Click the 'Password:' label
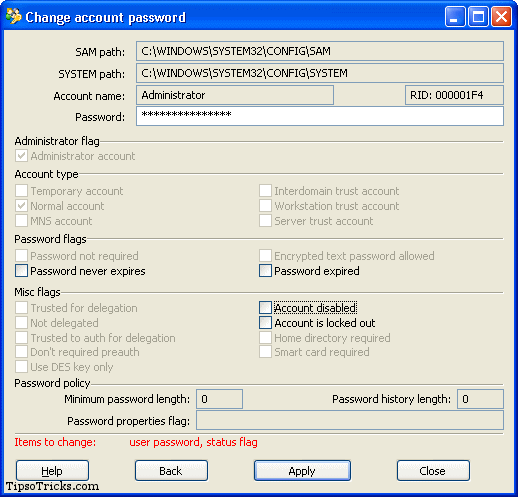 tap(100, 117)
